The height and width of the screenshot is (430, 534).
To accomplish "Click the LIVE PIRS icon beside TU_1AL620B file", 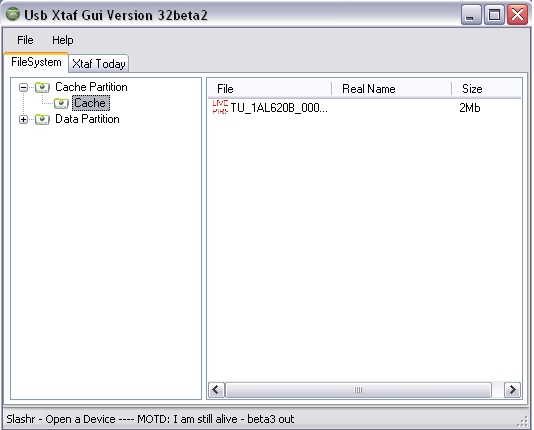I will [x=220, y=107].
